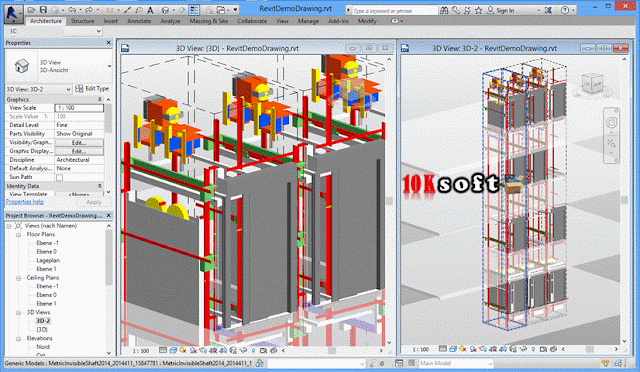Click the Close Hidden Windows icon
Viewport: 640px width, 372px height.
tap(209, 10)
